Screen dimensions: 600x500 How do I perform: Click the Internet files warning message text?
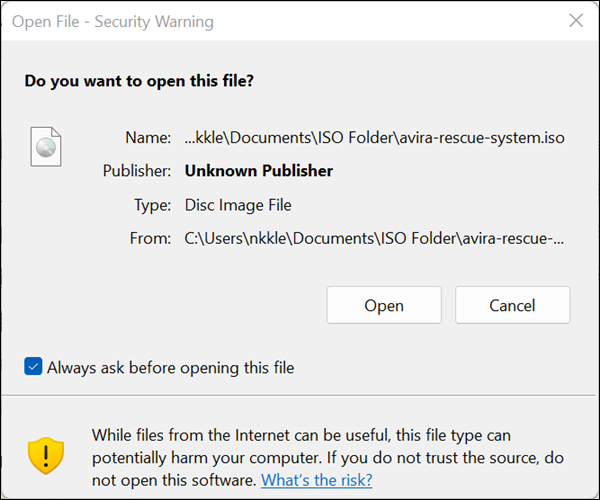(x=328, y=458)
